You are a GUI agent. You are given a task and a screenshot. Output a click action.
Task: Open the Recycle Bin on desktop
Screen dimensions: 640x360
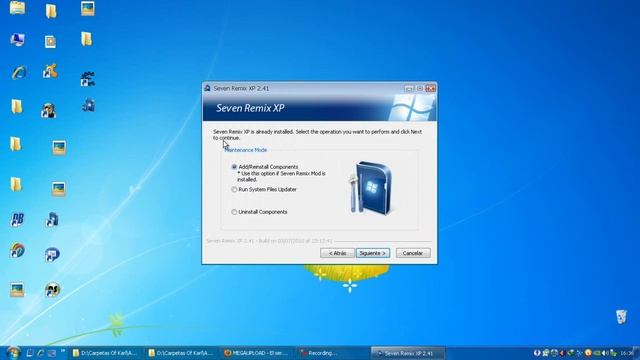[x=621, y=317]
